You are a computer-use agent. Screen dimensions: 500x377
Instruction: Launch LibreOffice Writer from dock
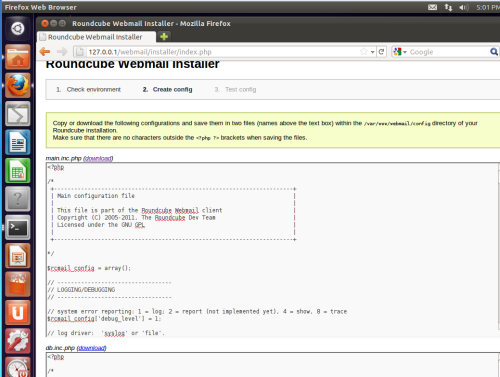(x=18, y=142)
